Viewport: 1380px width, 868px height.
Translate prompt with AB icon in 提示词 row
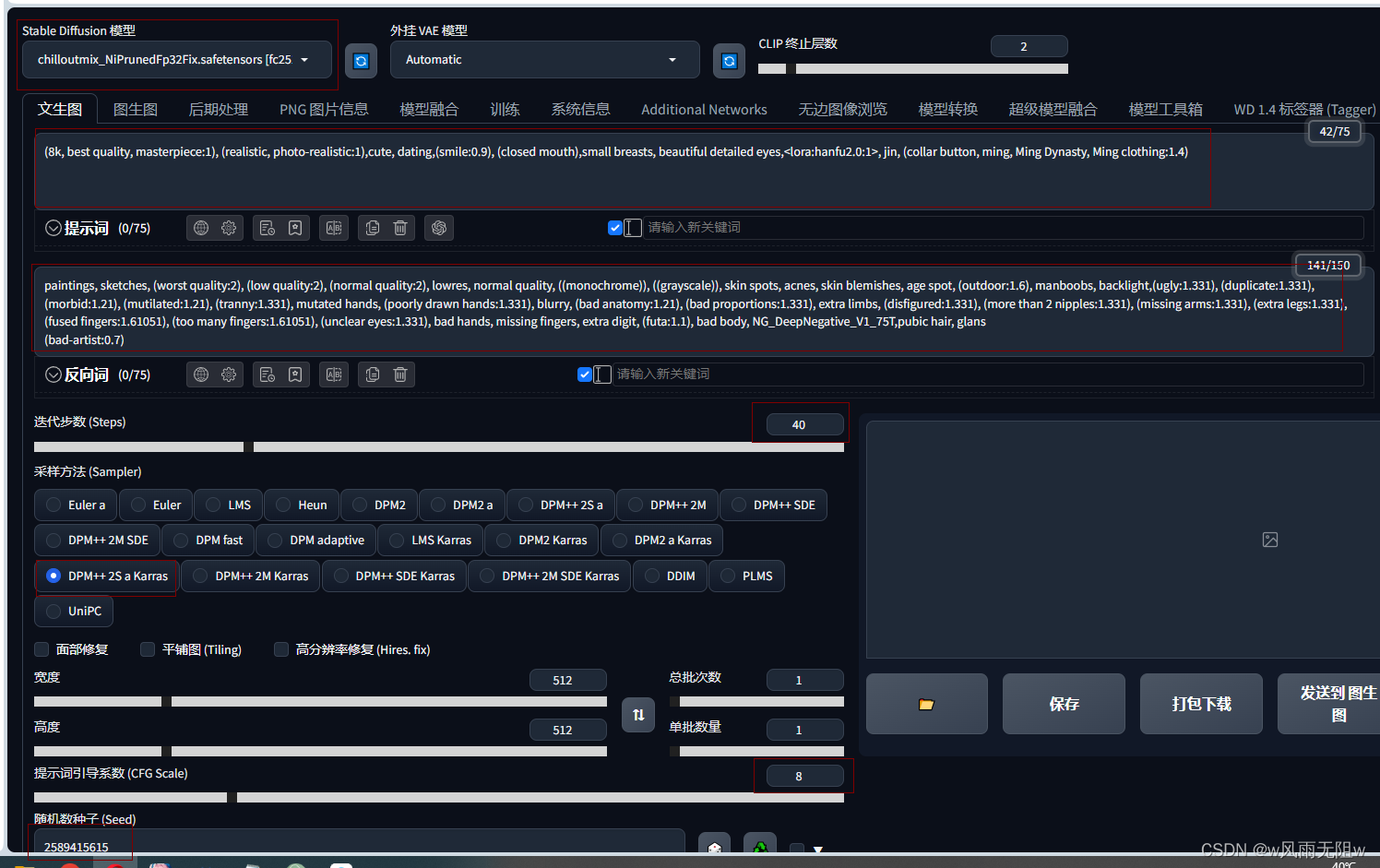[x=334, y=228]
